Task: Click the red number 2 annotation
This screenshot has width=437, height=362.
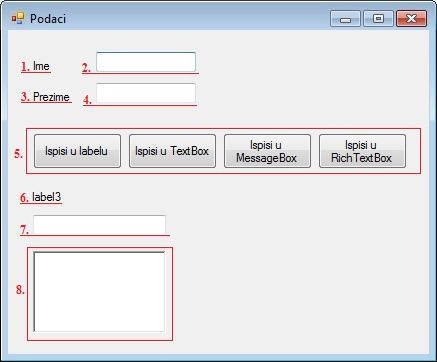Action: 86,68
